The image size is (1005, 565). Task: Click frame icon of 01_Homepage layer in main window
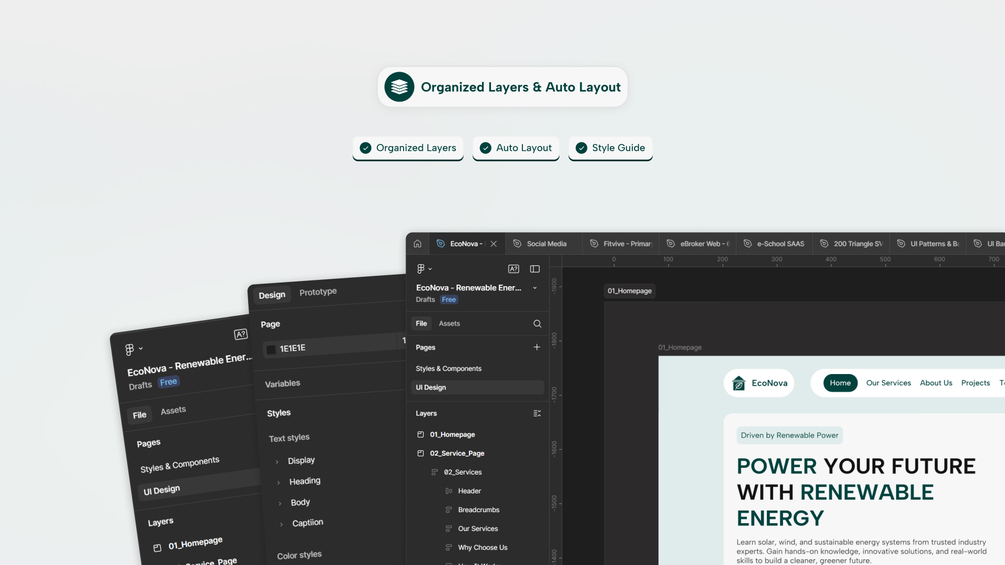(x=420, y=434)
